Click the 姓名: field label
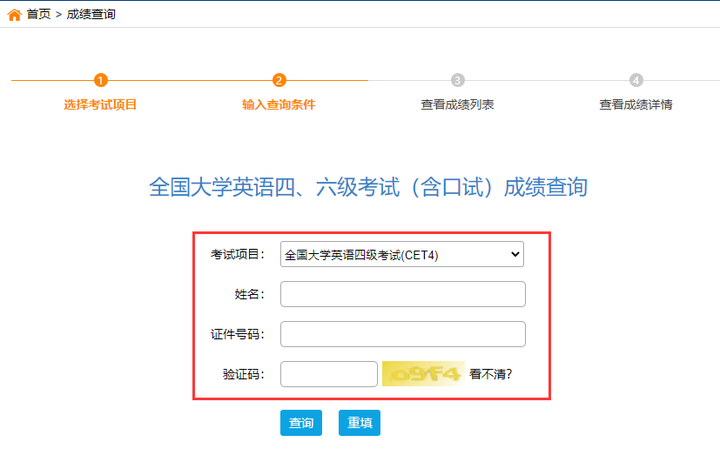720x462 pixels. tap(250, 294)
